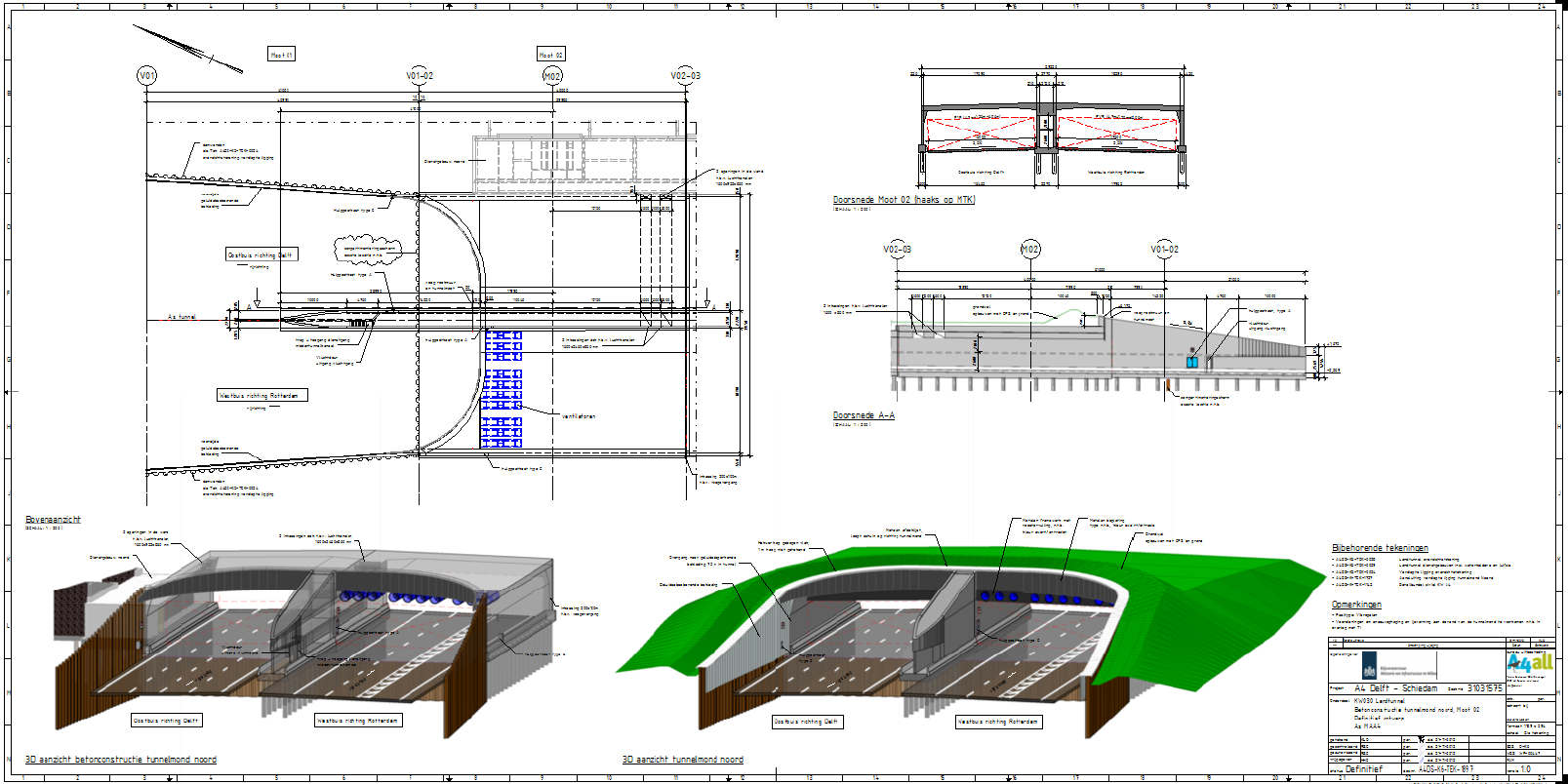This screenshot has width=1568, height=784.
Task: Click 'Westbuis richting Rotterdam' box in plan view
Action: tap(262, 395)
